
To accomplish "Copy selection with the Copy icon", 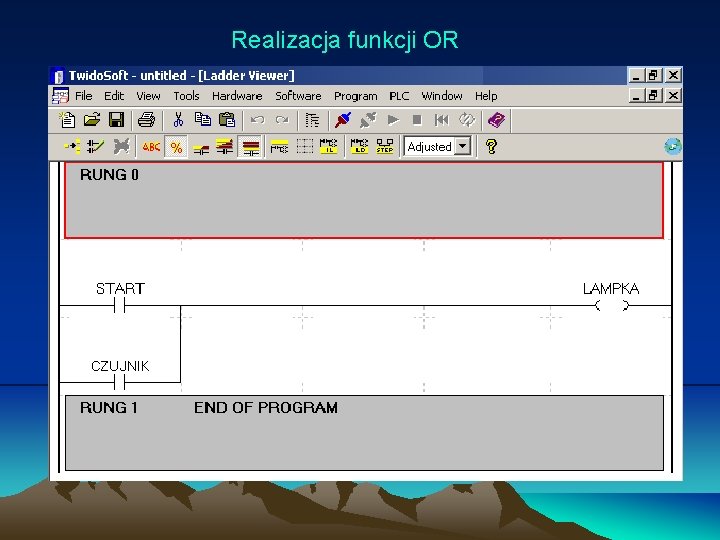I will 202,119.
